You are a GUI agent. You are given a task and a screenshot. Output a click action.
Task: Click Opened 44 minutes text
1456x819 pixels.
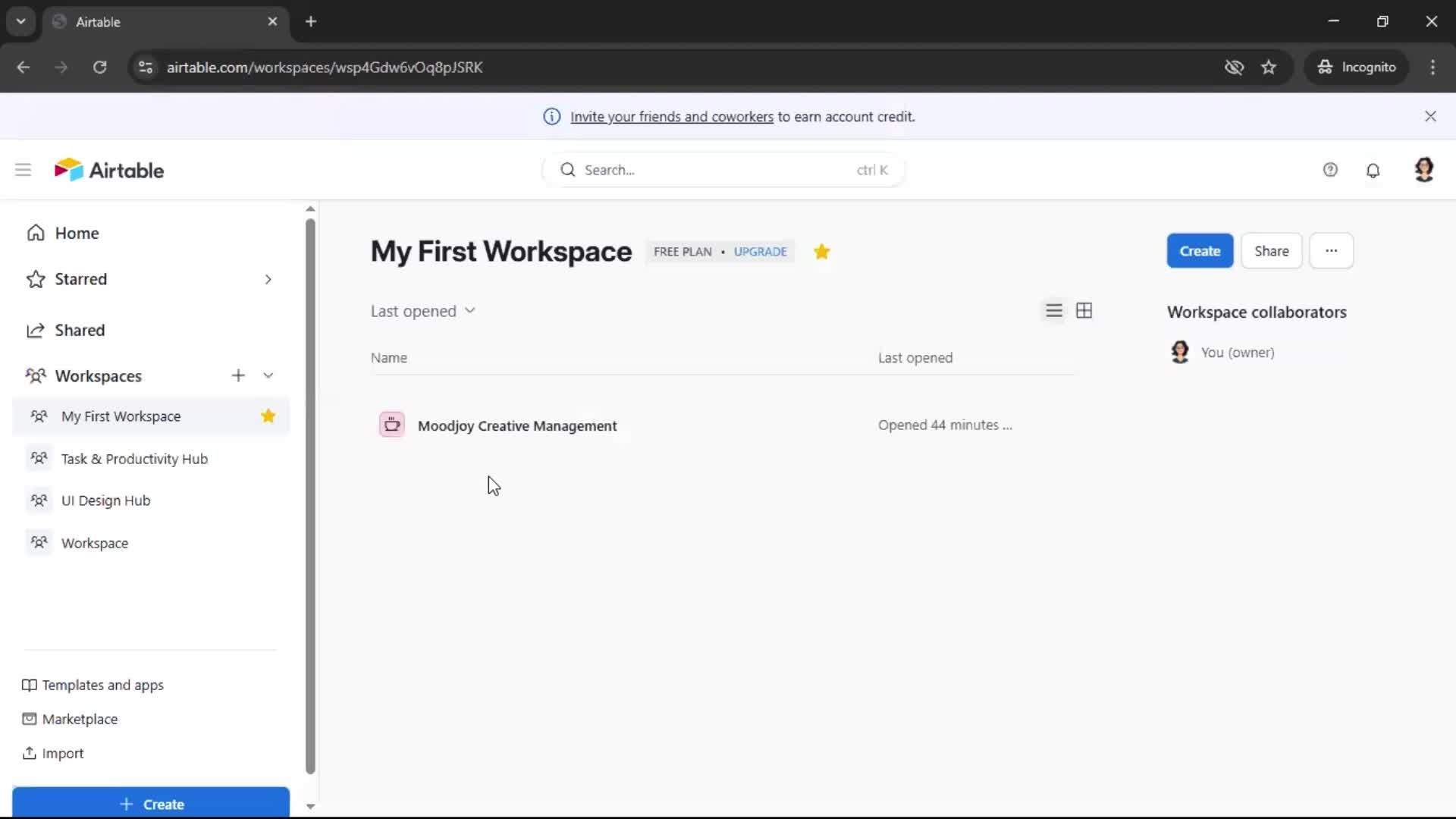coord(945,425)
